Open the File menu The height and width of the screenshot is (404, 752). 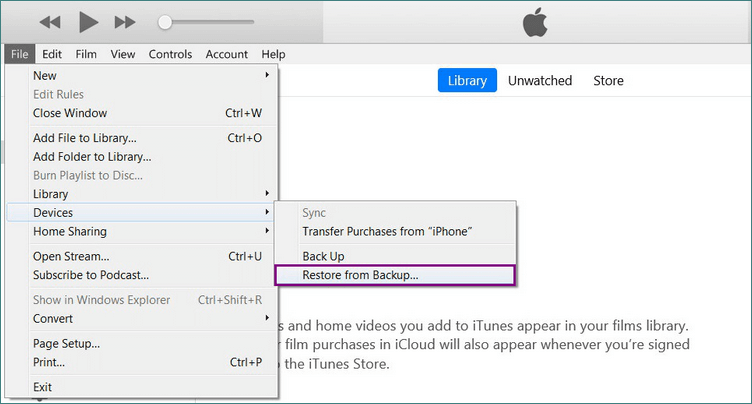(x=20, y=54)
